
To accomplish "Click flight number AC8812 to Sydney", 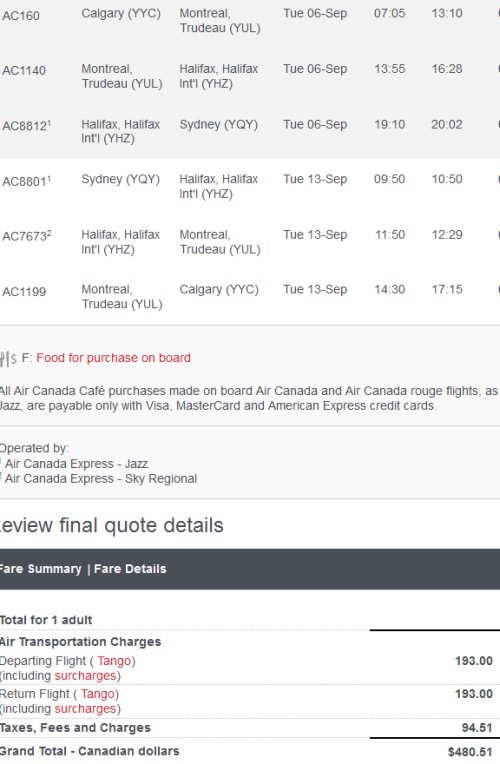I will (x=26, y=126).
